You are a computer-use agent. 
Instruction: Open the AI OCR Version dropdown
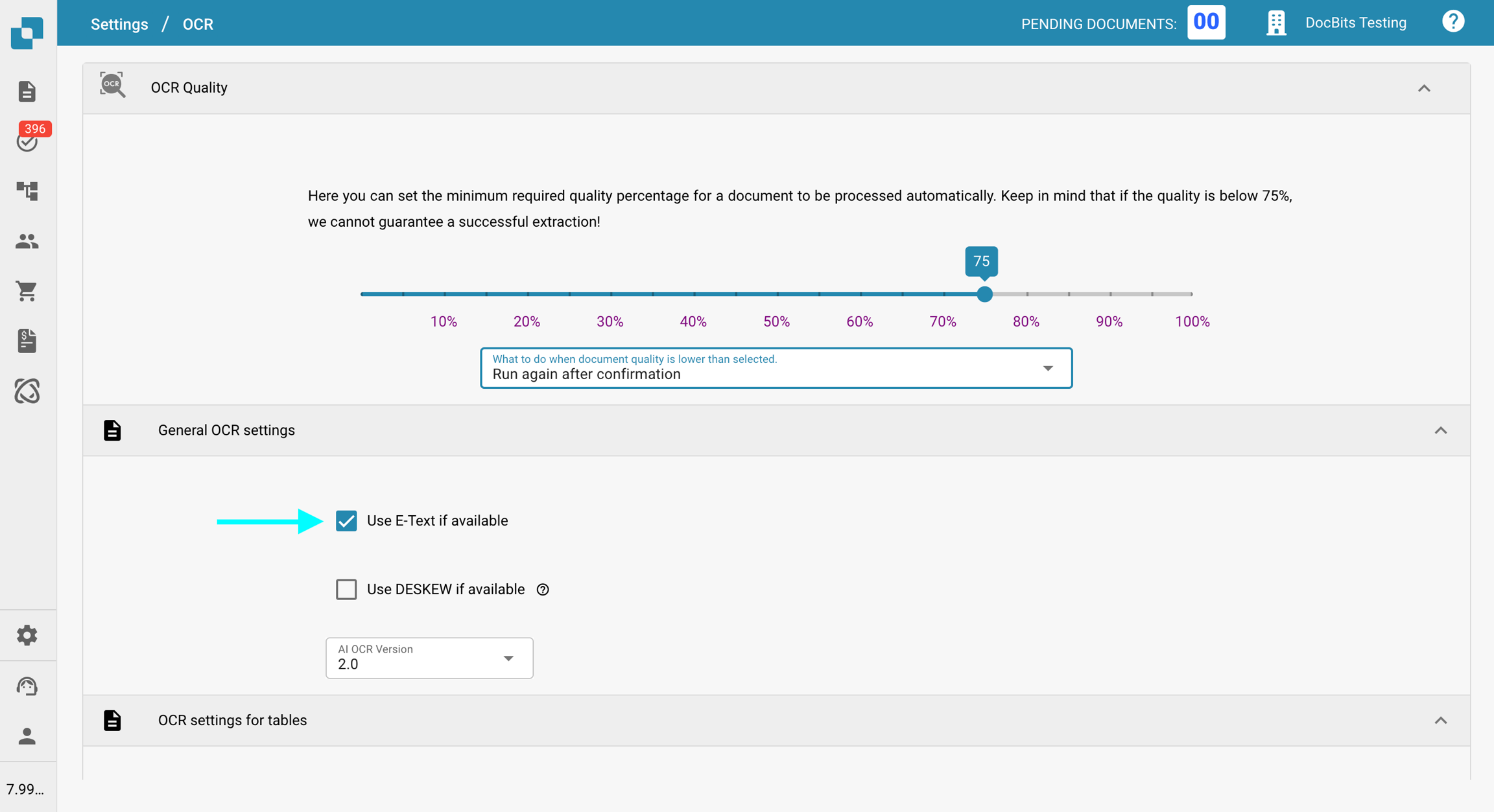click(x=429, y=658)
